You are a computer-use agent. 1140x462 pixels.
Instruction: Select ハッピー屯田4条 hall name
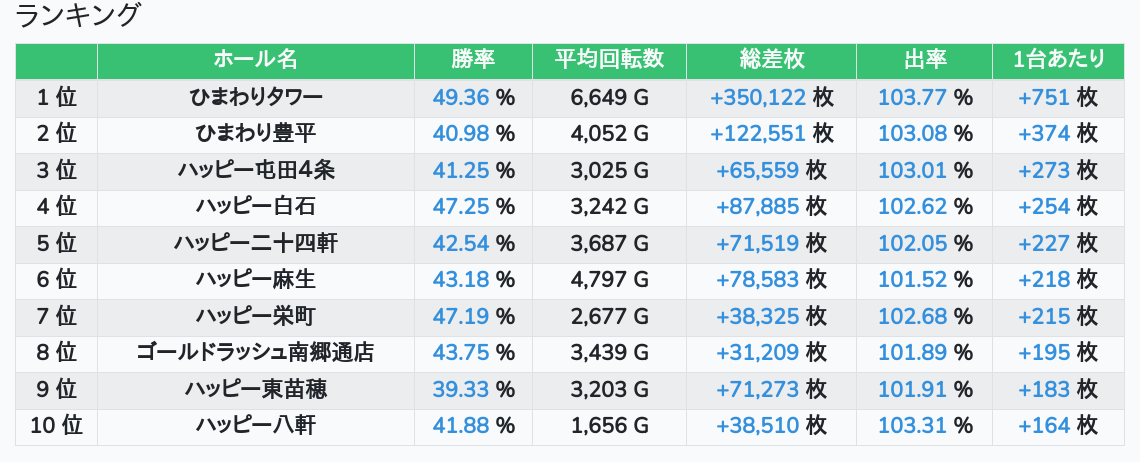click(x=255, y=170)
